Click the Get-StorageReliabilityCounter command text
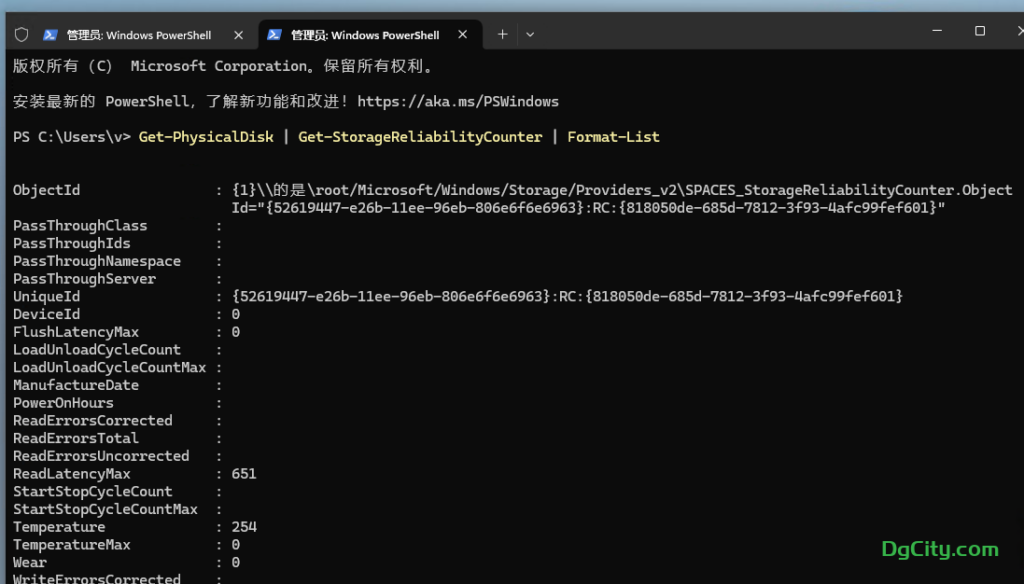Screen dimensions: 1024x584 click(x=420, y=137)
